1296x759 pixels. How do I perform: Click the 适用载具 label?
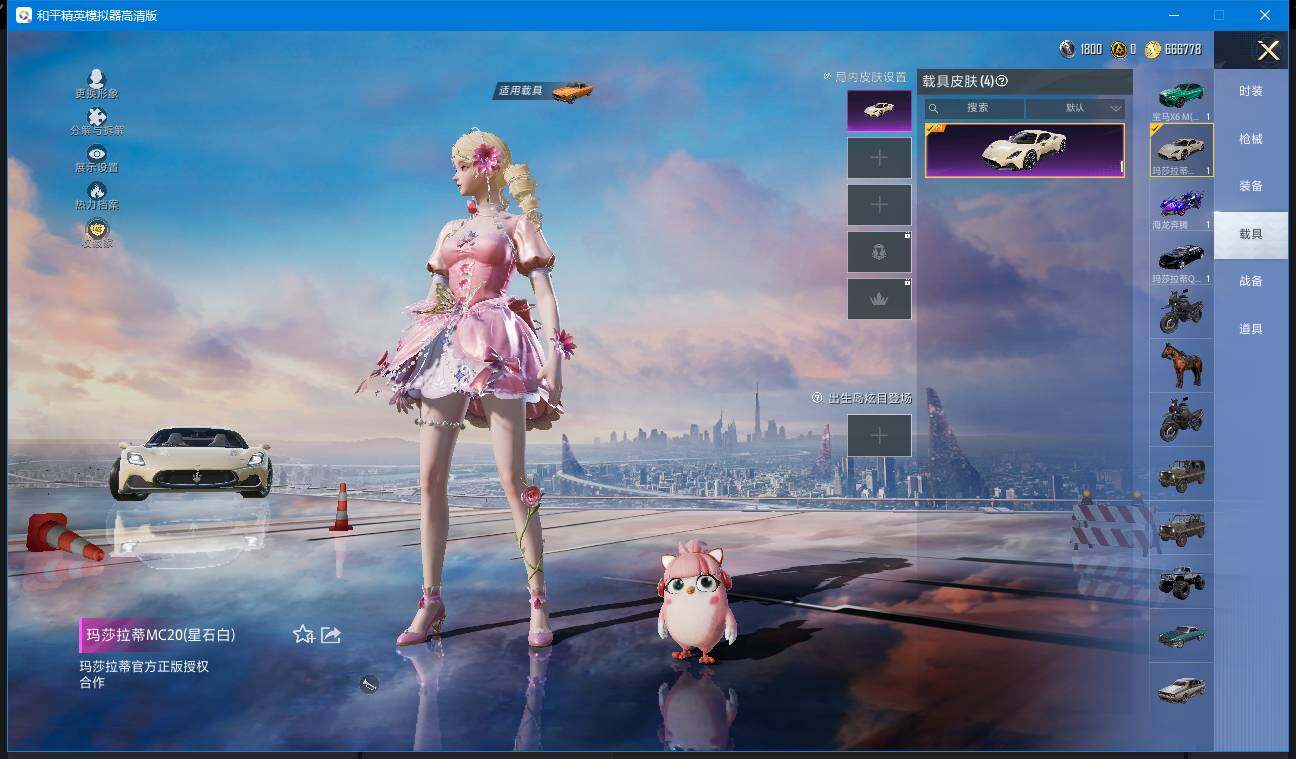pyautogui.click(x=521, y=91)
